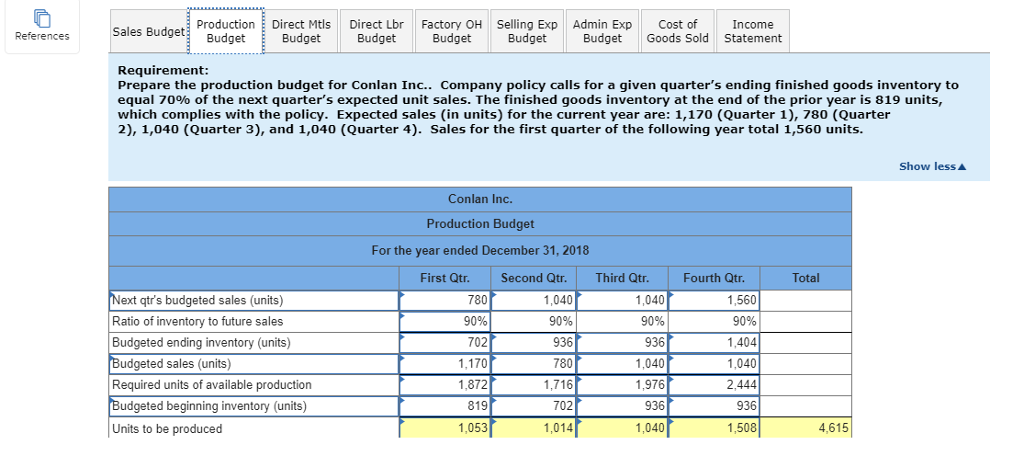Click the First Qtr. column header
The height and width of the screenshot is (456, 1024).
coord(444,278)
